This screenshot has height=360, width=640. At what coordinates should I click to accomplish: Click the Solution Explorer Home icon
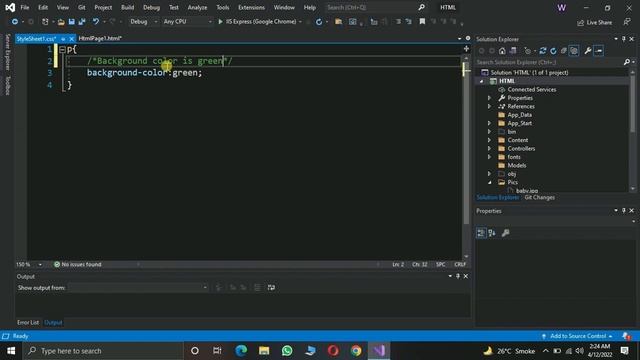click(502, 51)
